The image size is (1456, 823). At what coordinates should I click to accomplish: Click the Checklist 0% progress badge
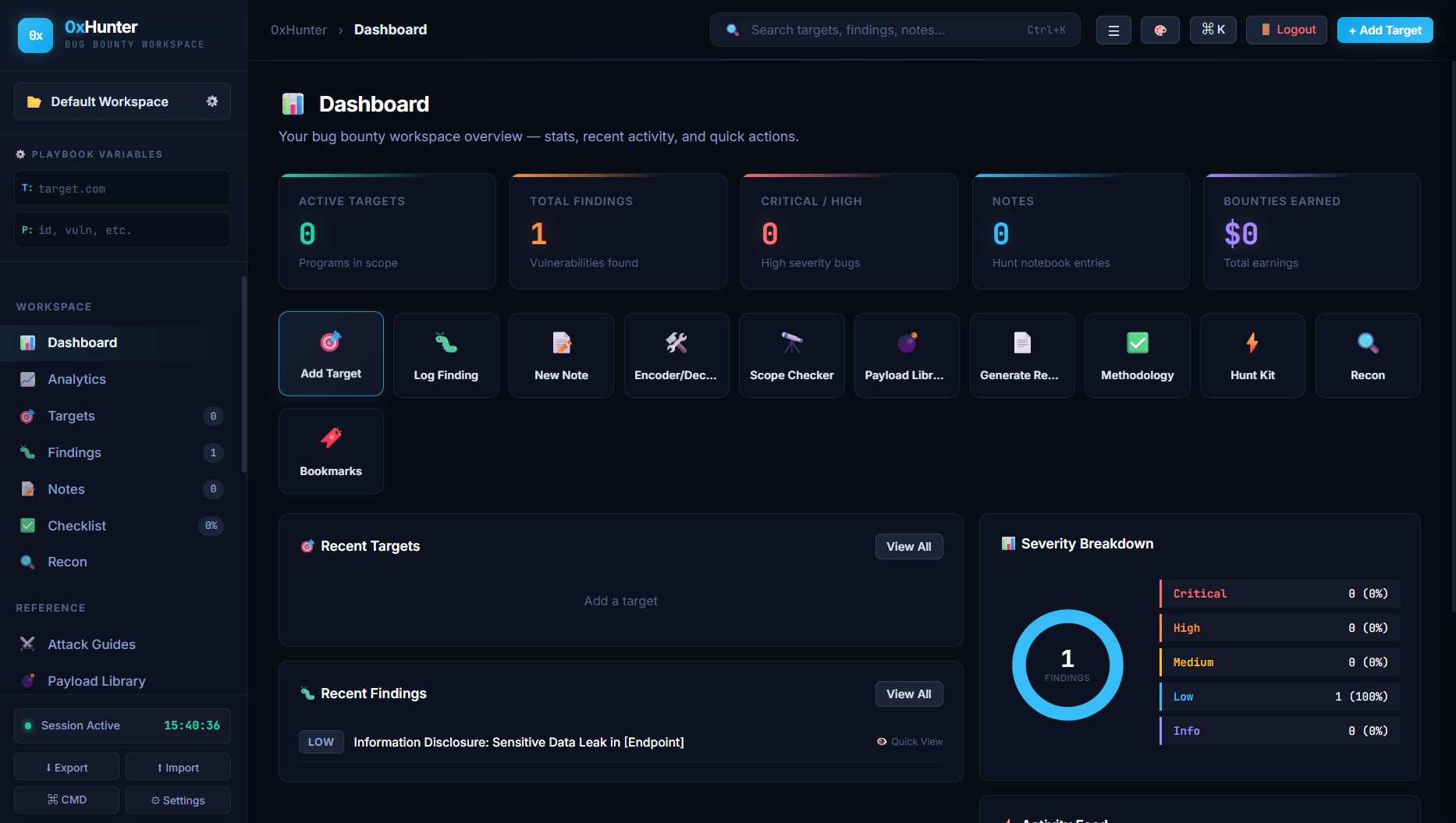(x=211, y=526)
